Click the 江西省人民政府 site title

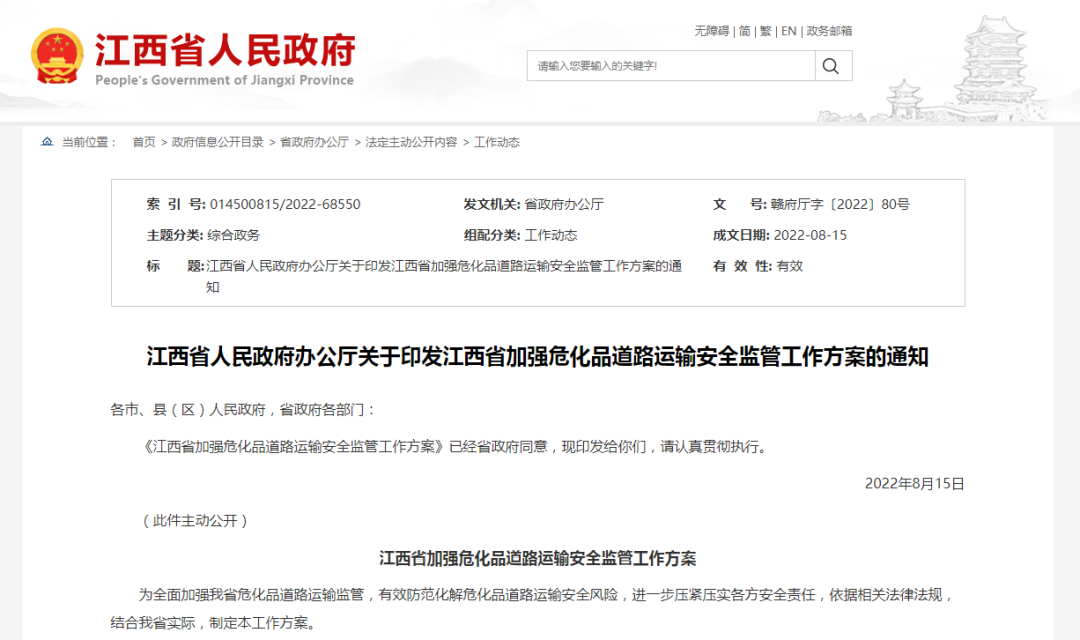(225, 50)
